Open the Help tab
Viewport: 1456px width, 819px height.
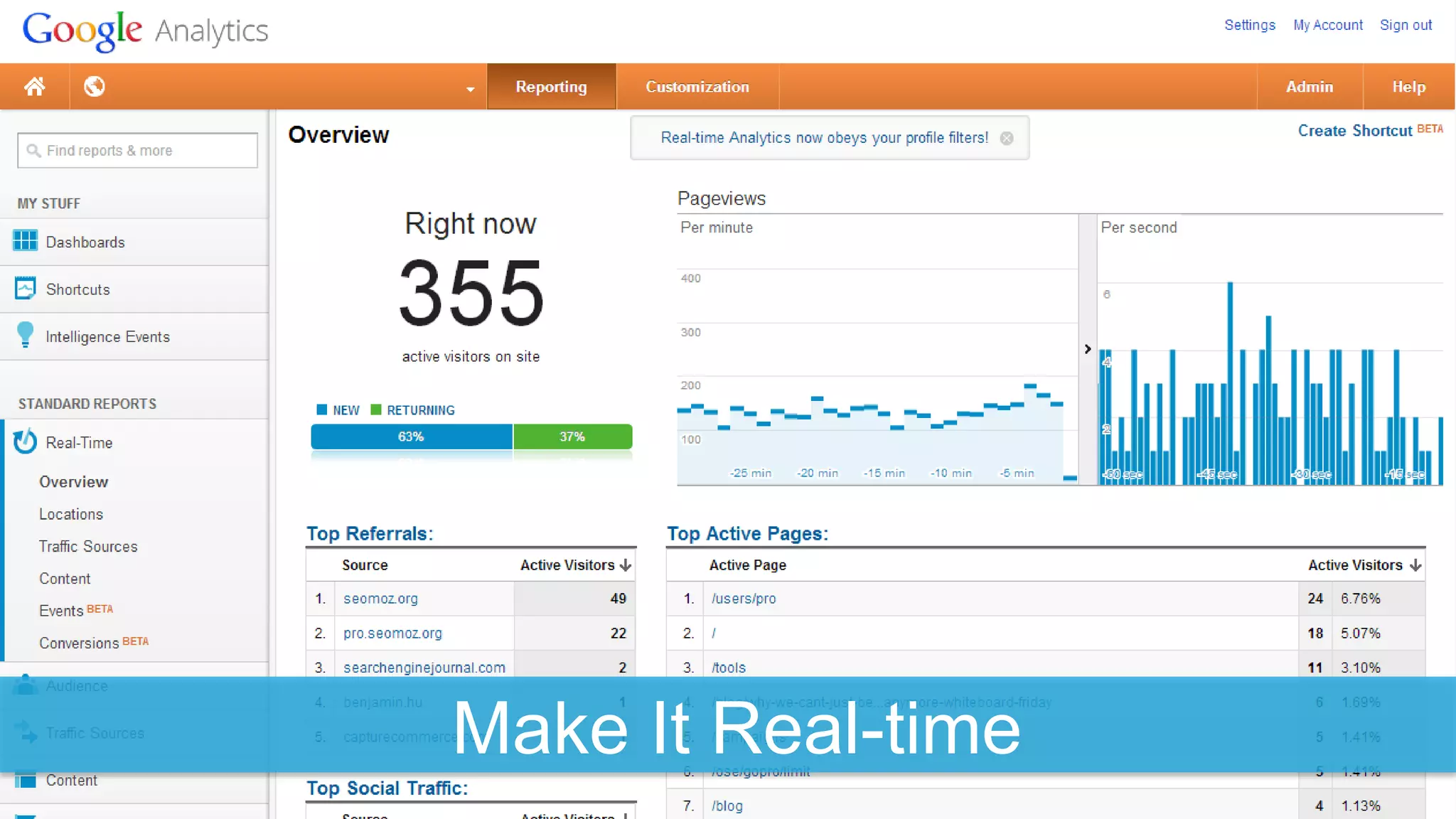click(x=1408, y=87)
